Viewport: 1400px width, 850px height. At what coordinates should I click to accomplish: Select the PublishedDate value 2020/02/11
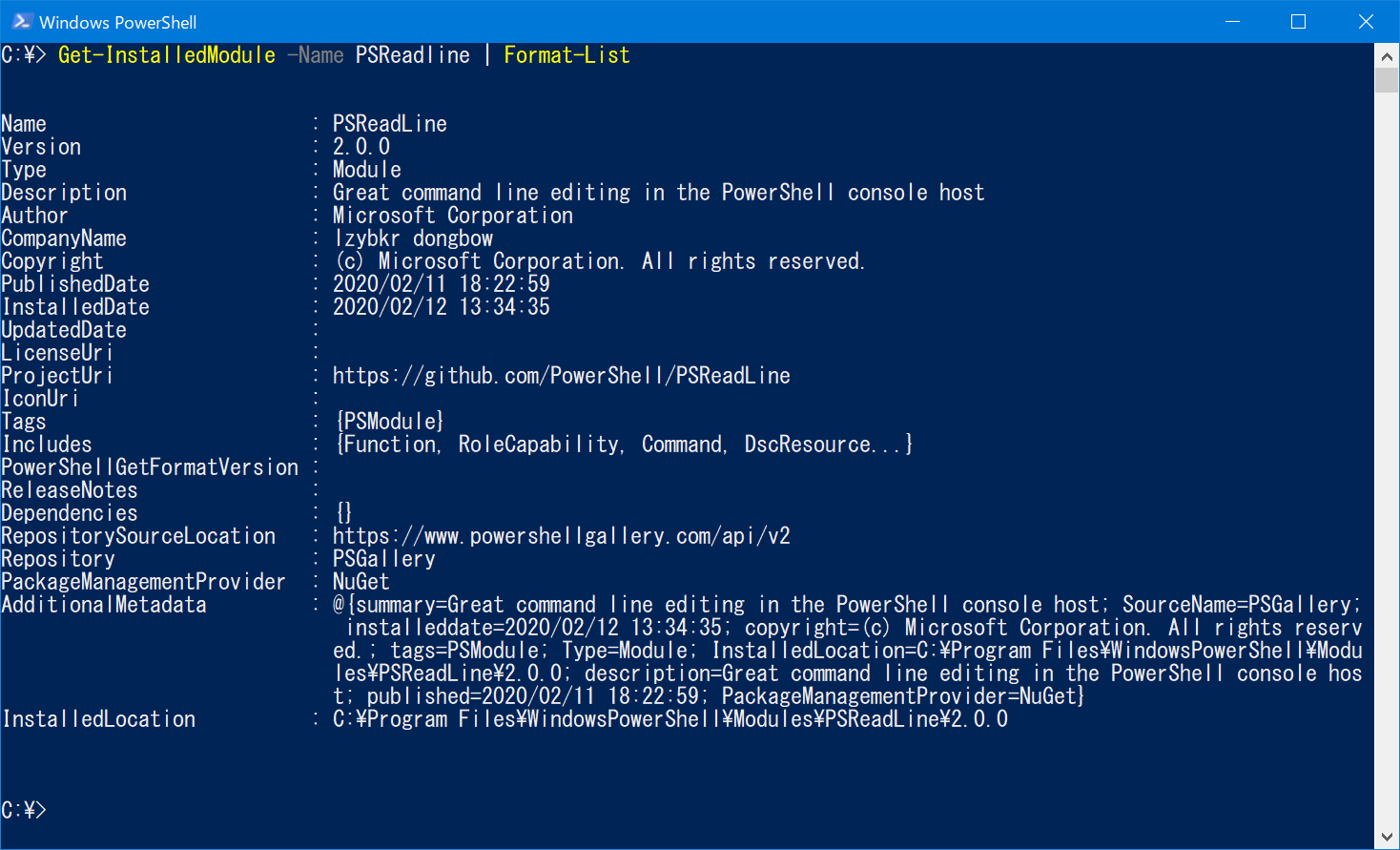point(441,283)
